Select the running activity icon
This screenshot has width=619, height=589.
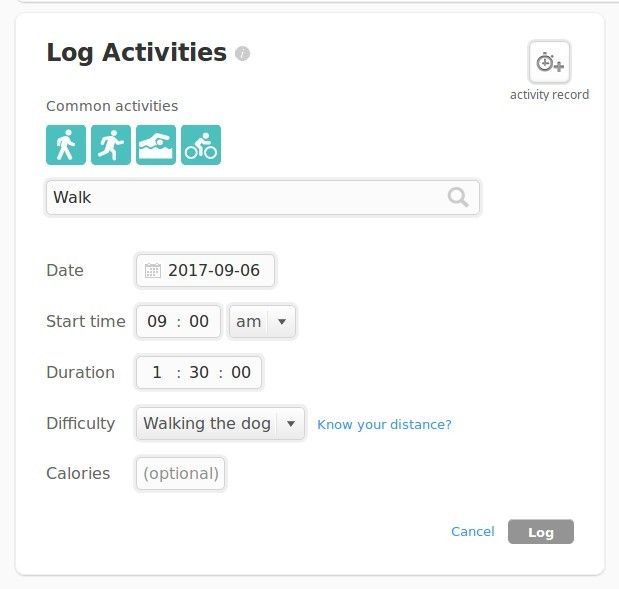111,145
